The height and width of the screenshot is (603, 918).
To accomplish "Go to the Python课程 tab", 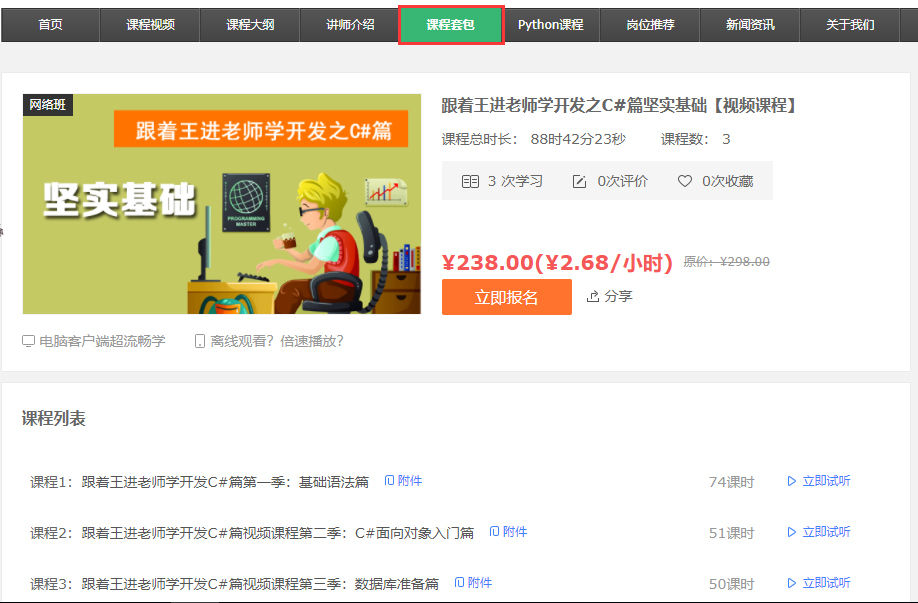I will click(x=550, y=25).
